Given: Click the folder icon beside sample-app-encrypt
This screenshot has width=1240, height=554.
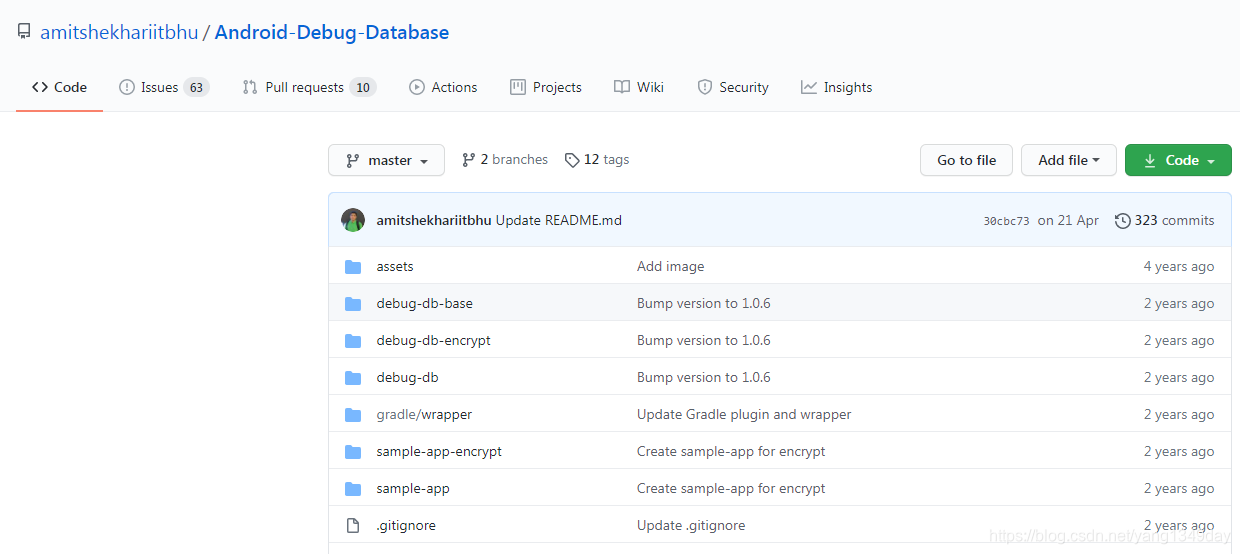Looking at the screenshot, I should 353,452.
